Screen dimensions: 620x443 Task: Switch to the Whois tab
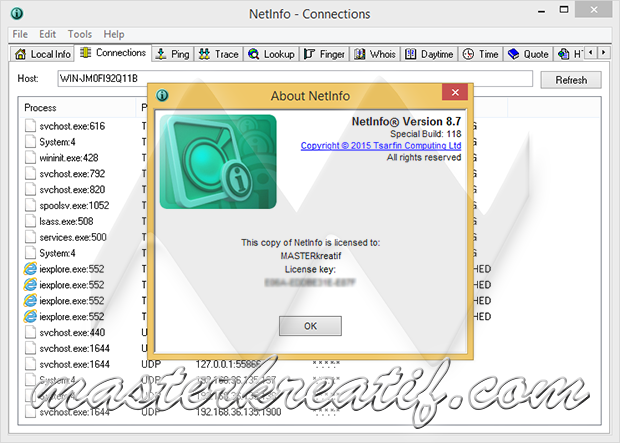pyautogui.click(x=375, y=54)
